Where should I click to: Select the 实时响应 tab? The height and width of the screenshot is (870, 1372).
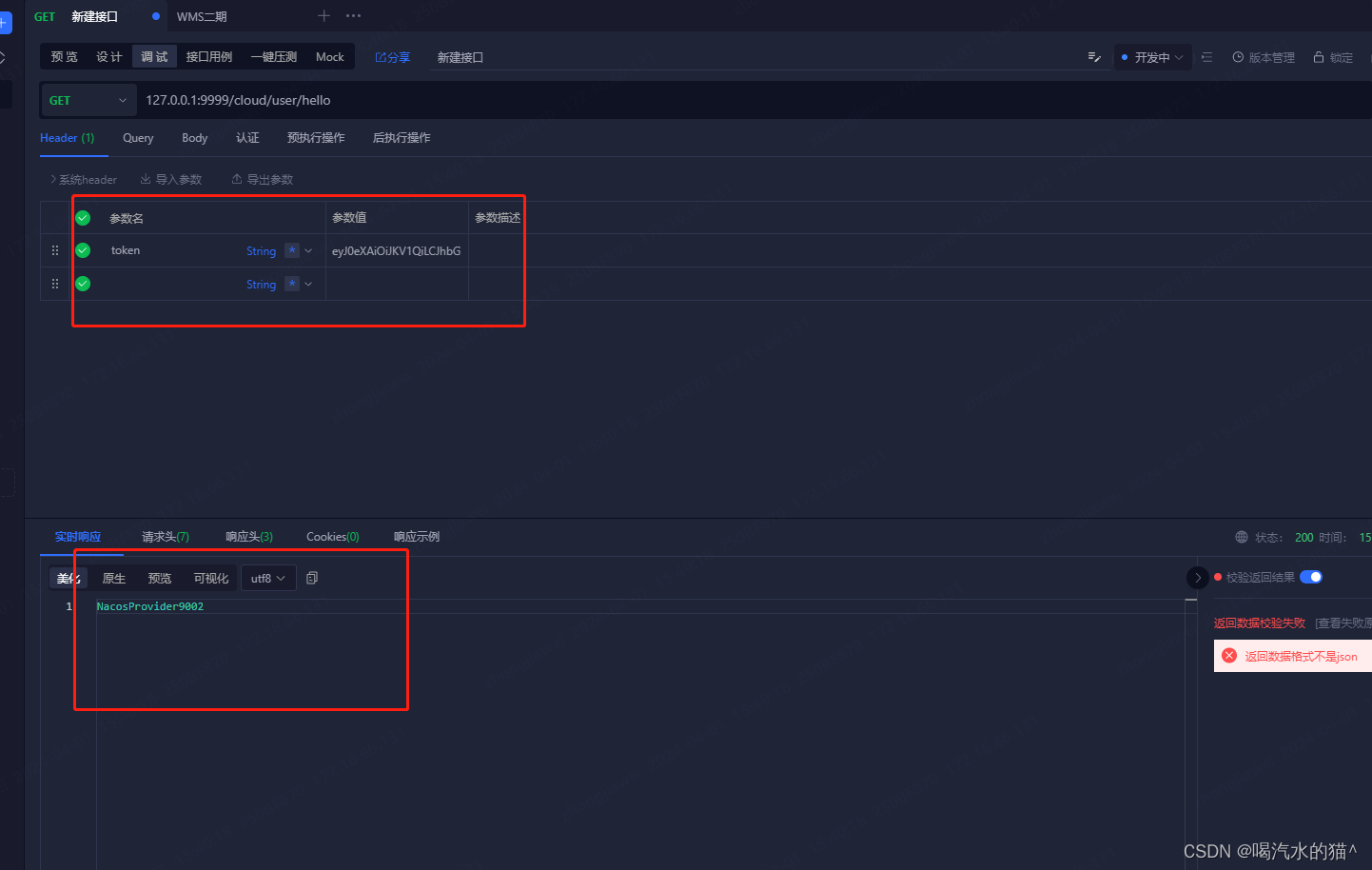click(x=78, y=537)
